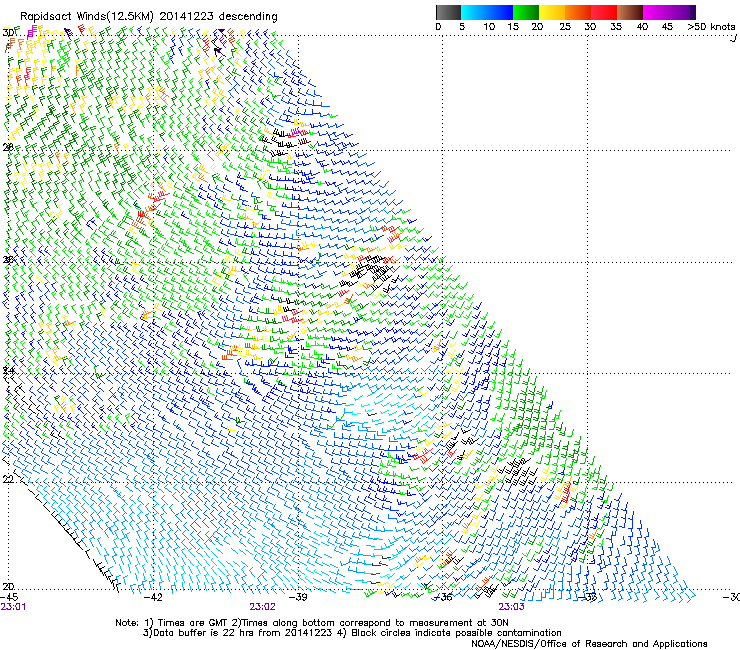The image size is (740, 650).
Task: Click the '-36' longitude axis label
Action: coord(443,597)
